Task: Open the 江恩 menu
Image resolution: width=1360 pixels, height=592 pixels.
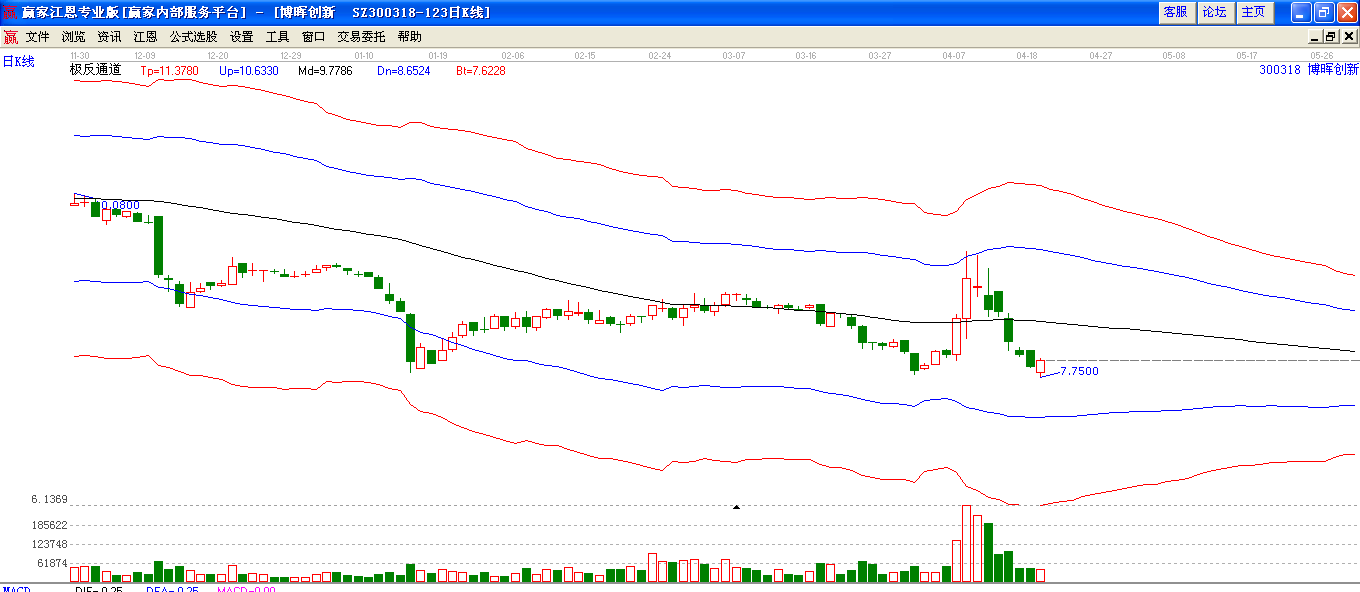Action: pos(145,37)
